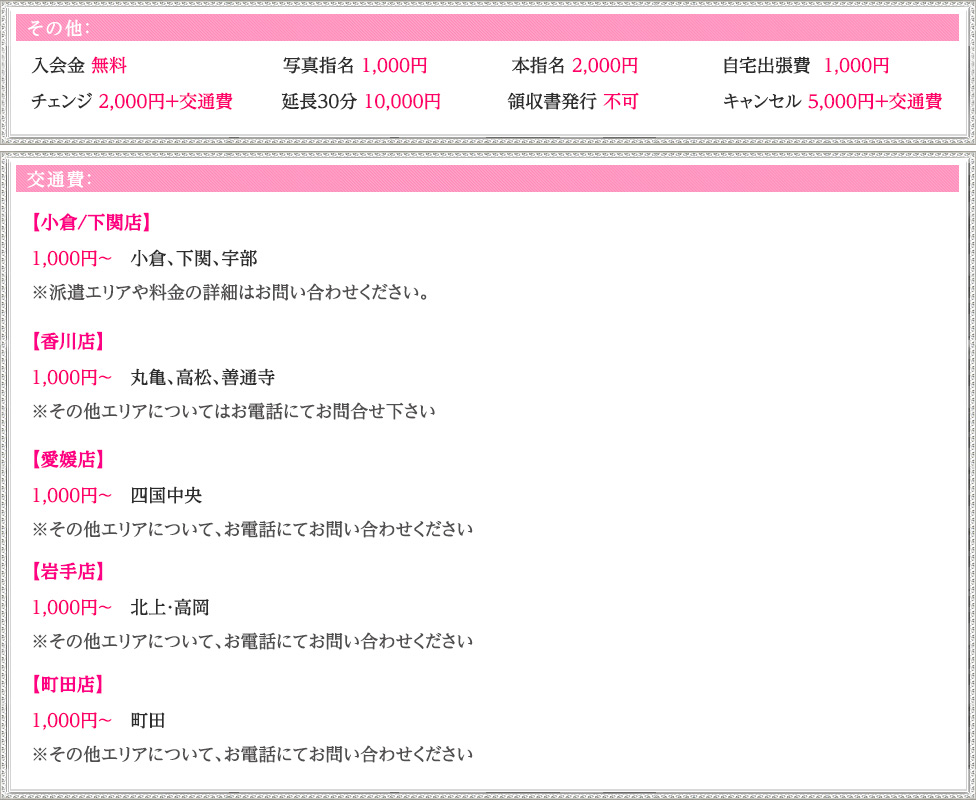Click the 四国中央 area text

click(x=166, y=496)
